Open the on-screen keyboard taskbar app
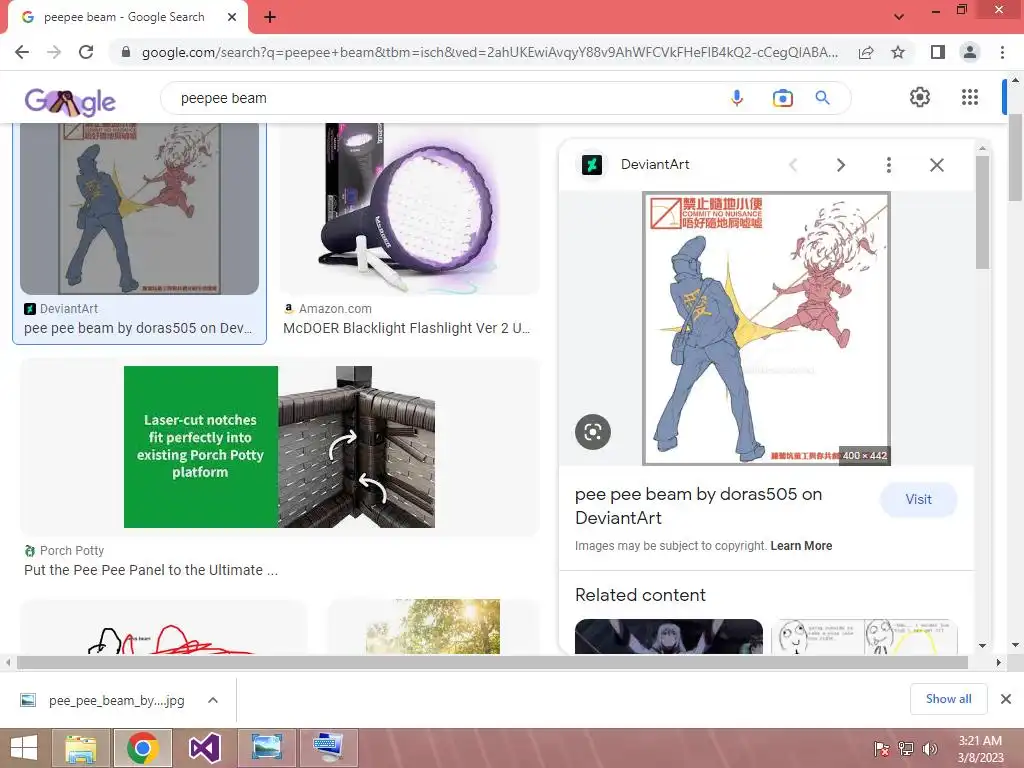Viewport: 1024px width, 768px height. point(328,748)
